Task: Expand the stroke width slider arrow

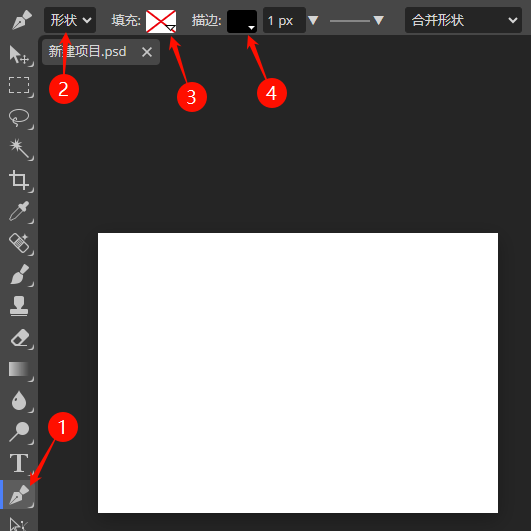Action: pos(313,20)
